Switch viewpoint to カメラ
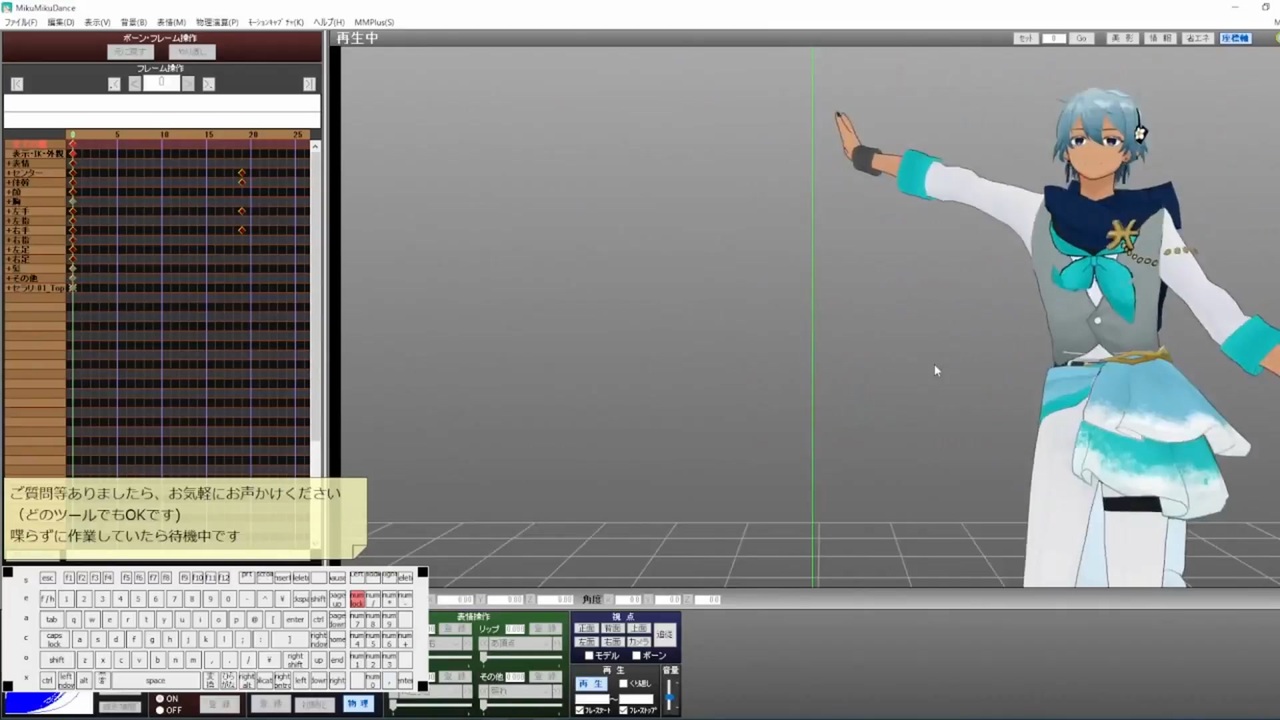1280x720 pixels. click(639, 642)
